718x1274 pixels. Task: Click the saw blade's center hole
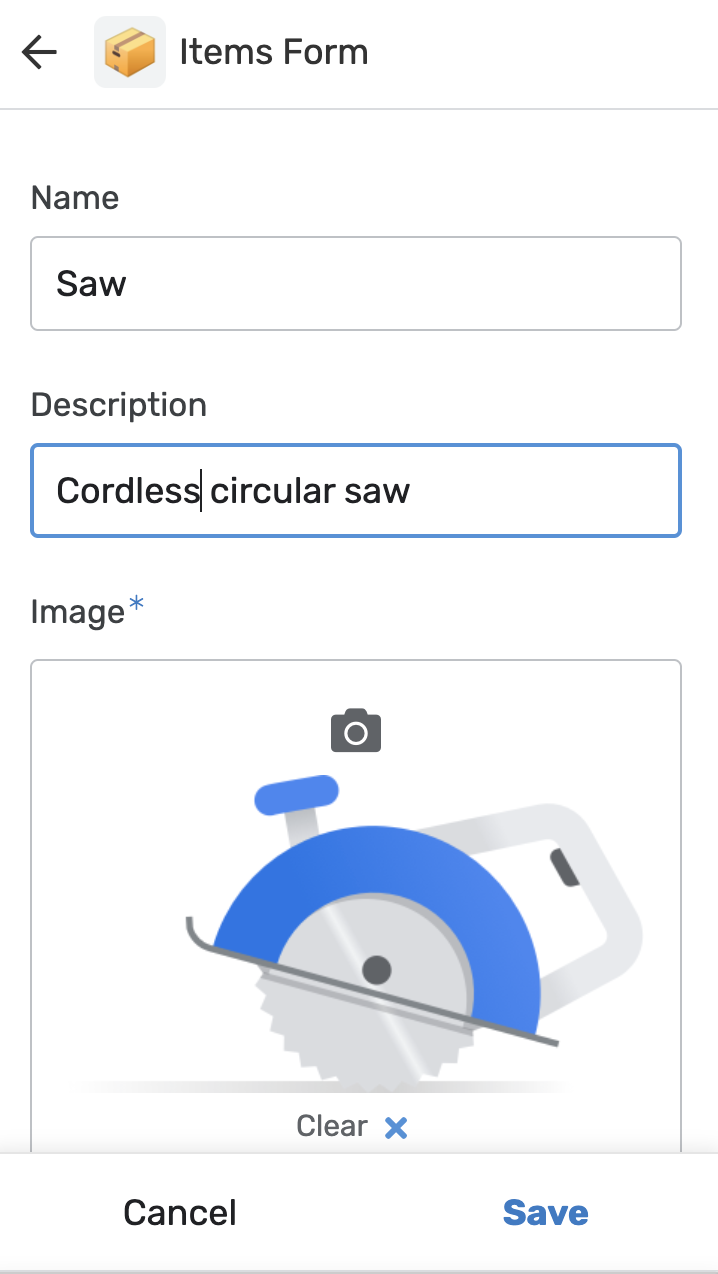376,968
